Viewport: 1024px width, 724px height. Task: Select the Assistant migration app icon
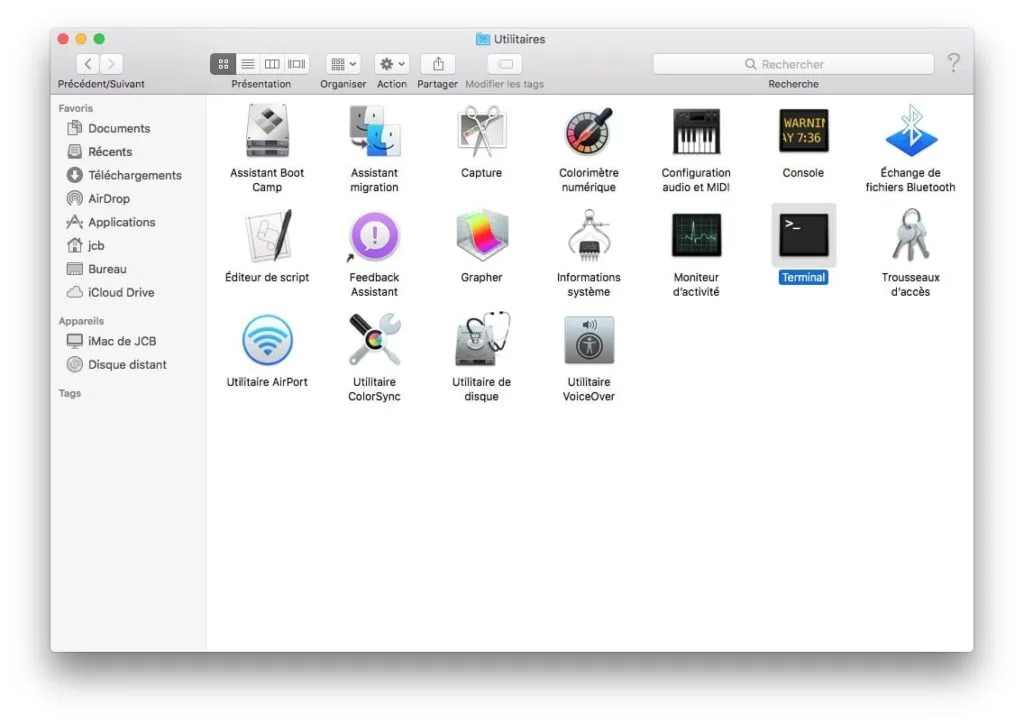374,131
